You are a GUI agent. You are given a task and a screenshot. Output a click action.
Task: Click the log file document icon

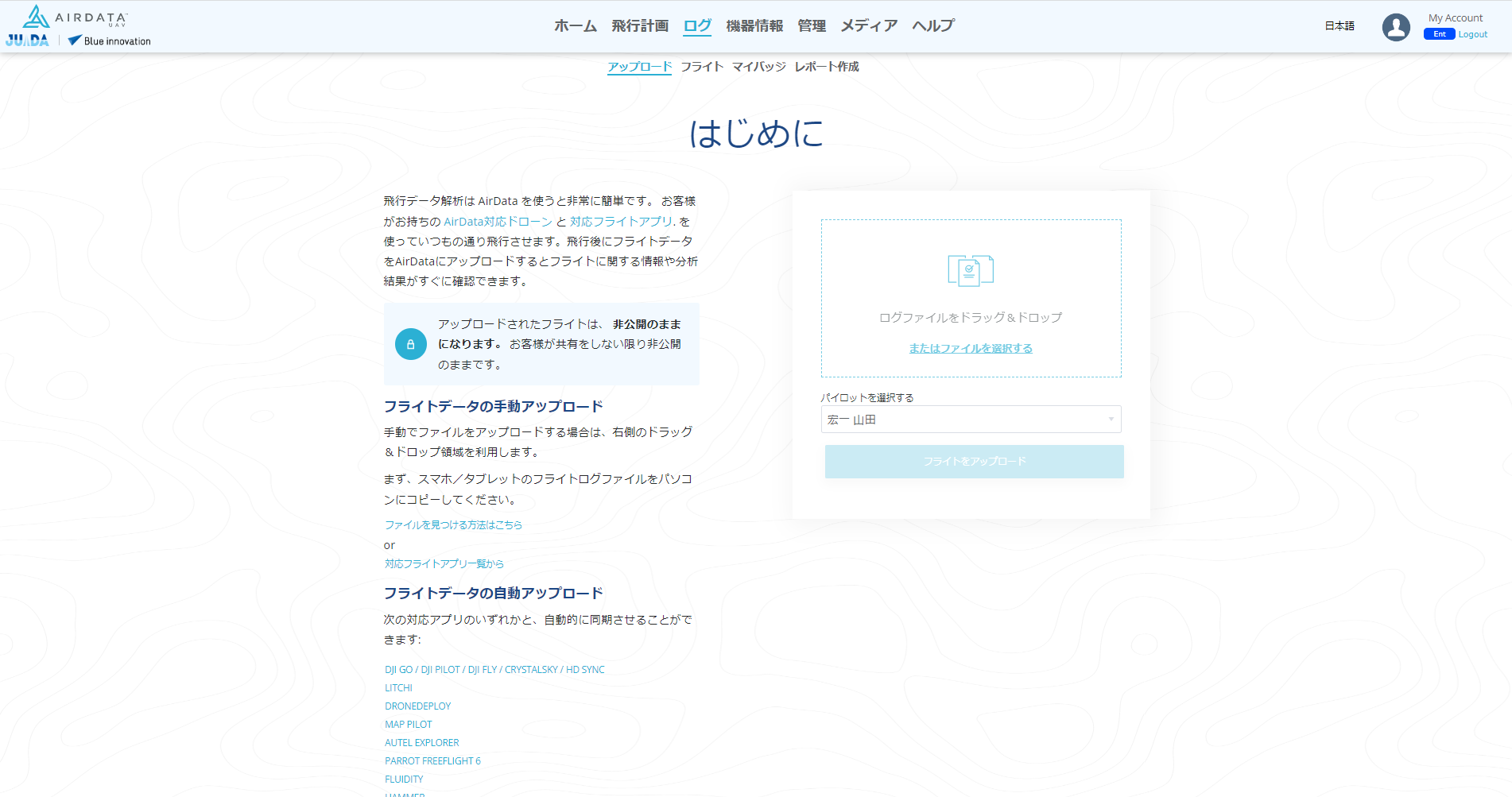[x=971, y=270]
